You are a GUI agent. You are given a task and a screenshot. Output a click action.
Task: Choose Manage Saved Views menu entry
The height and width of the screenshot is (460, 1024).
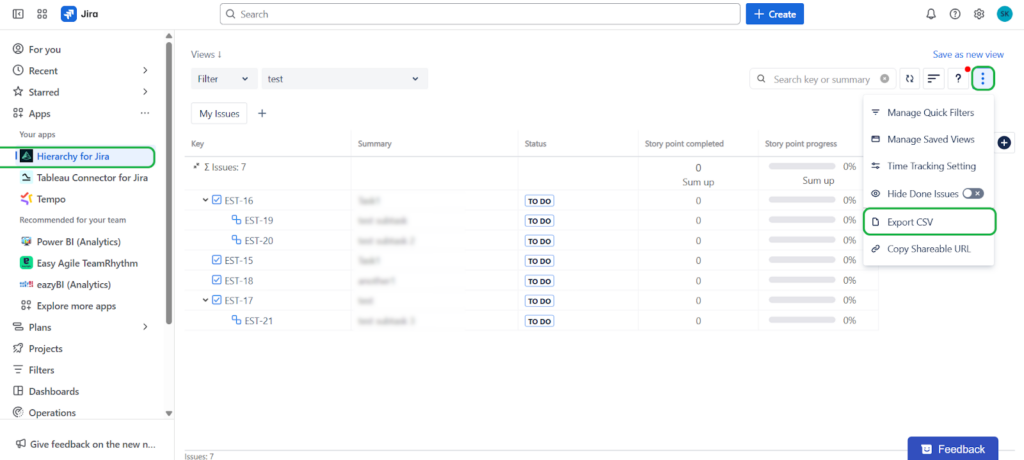pyautogui.click(x=929, y=139)
